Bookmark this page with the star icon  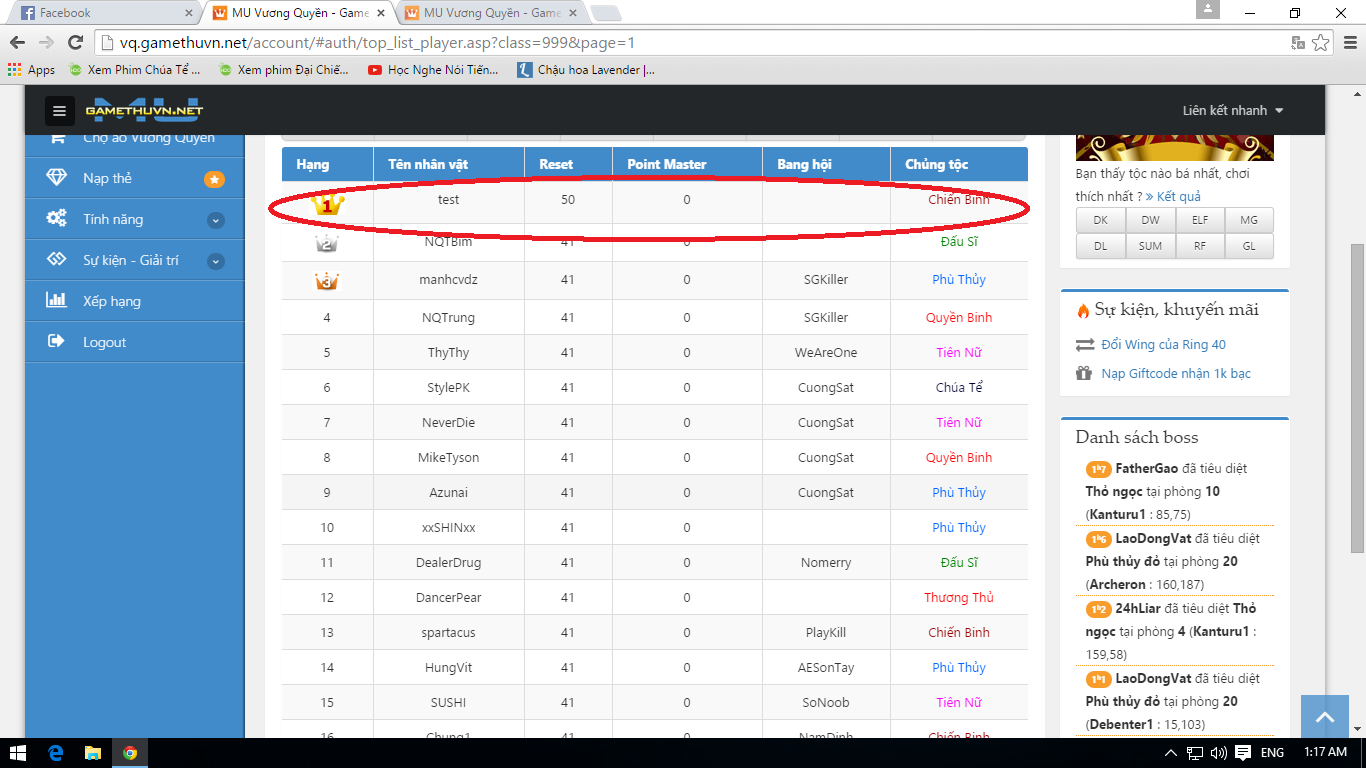(x=1321, y=43)
